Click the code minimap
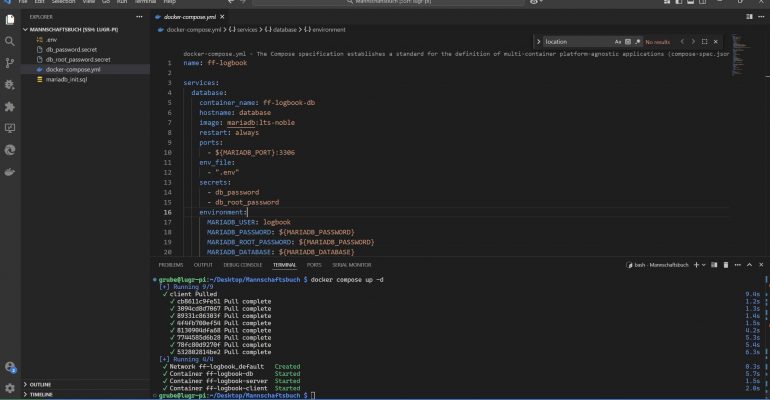The image size is (770, 400). (739, 55)
